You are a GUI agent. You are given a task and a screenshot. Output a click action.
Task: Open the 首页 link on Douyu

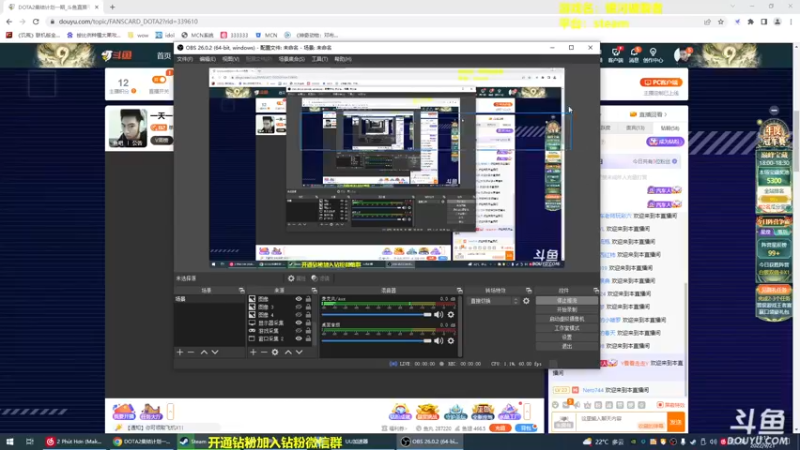[x=163, y=56]
